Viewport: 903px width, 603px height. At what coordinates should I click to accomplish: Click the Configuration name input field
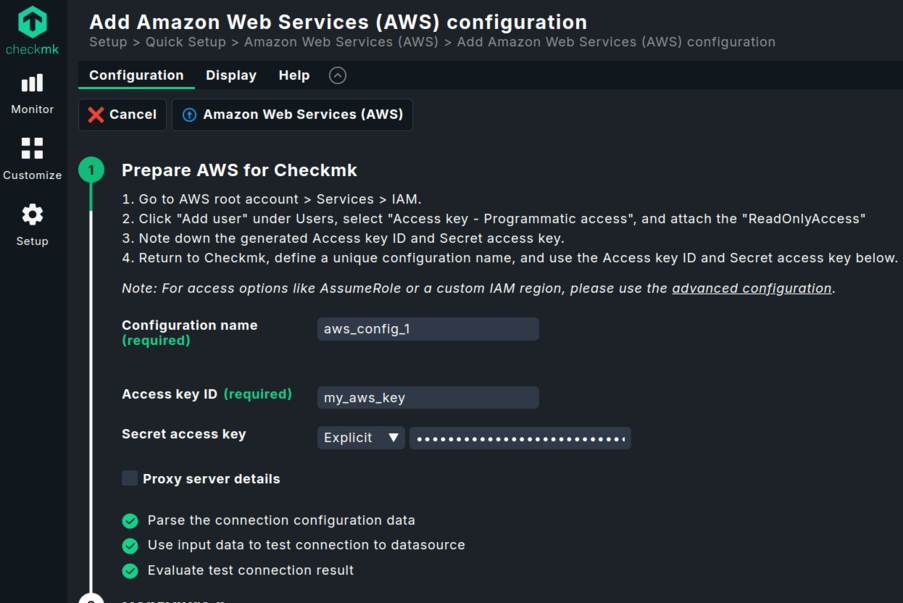pos(428,329)
